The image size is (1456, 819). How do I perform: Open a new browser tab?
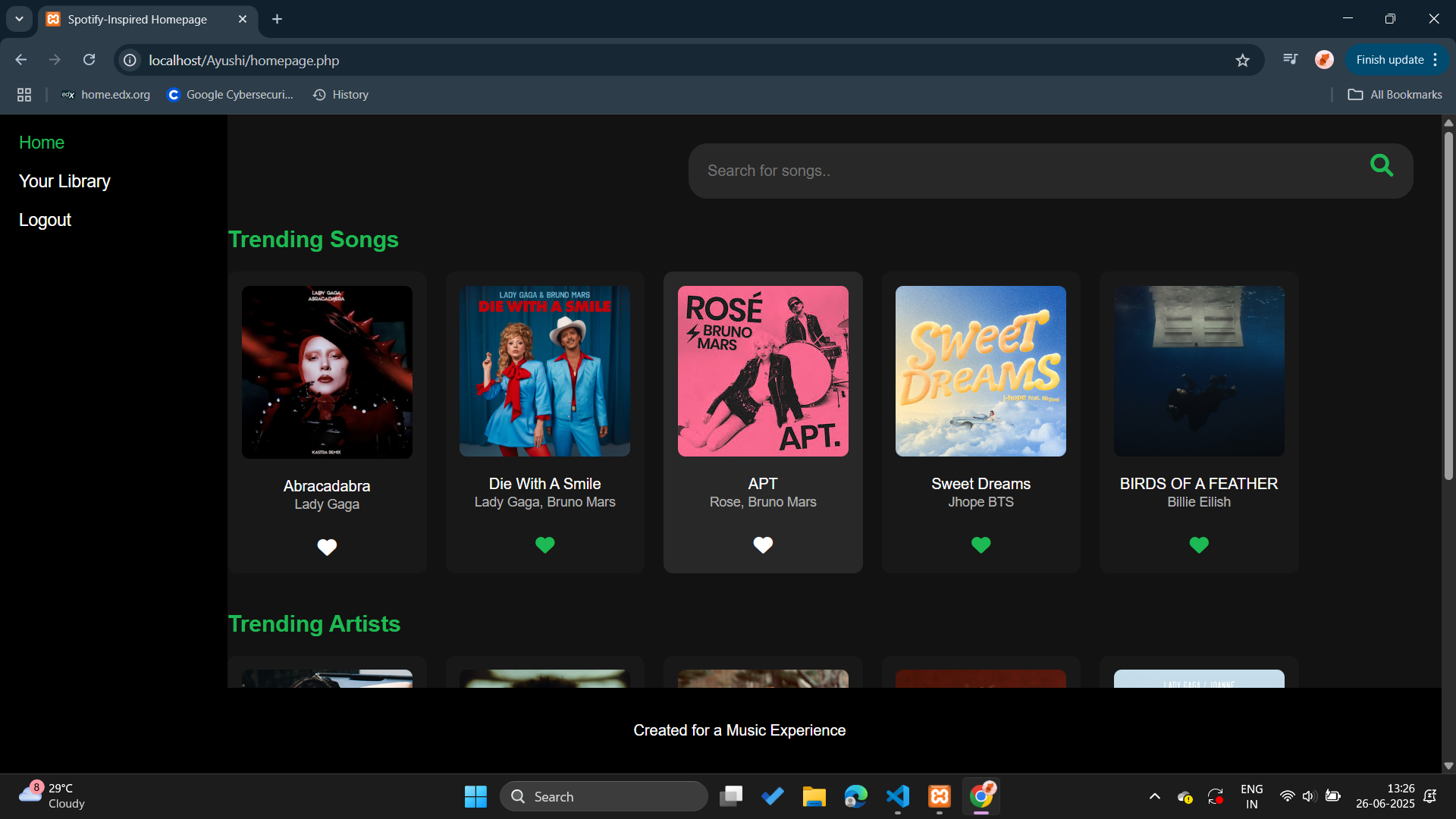click(x=278, y=19)
